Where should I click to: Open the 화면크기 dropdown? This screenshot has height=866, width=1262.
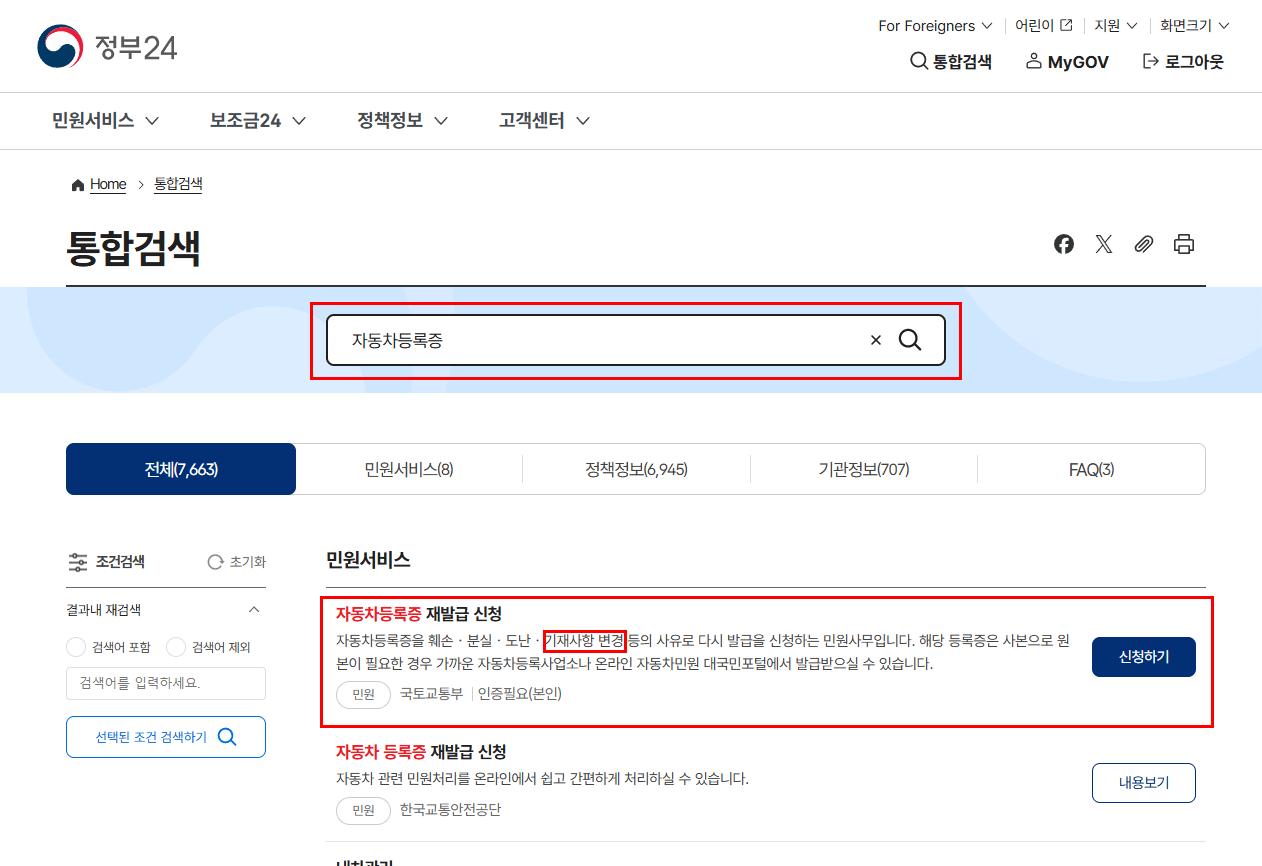(1194, 25)
